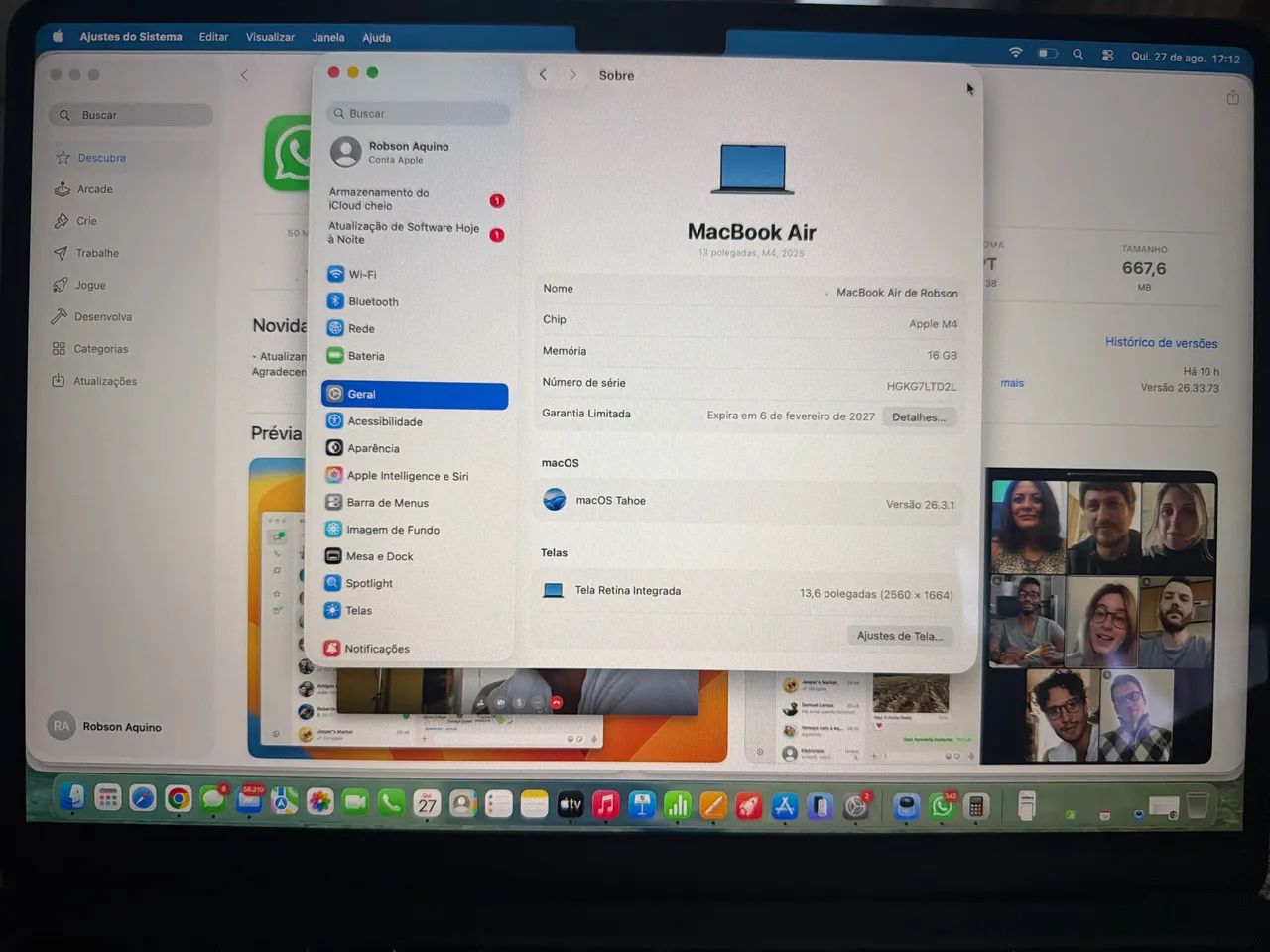The image size is (1270, 952).
Task: Open the Janela menu
Action: pyautogui.click(x=328, y=38)
